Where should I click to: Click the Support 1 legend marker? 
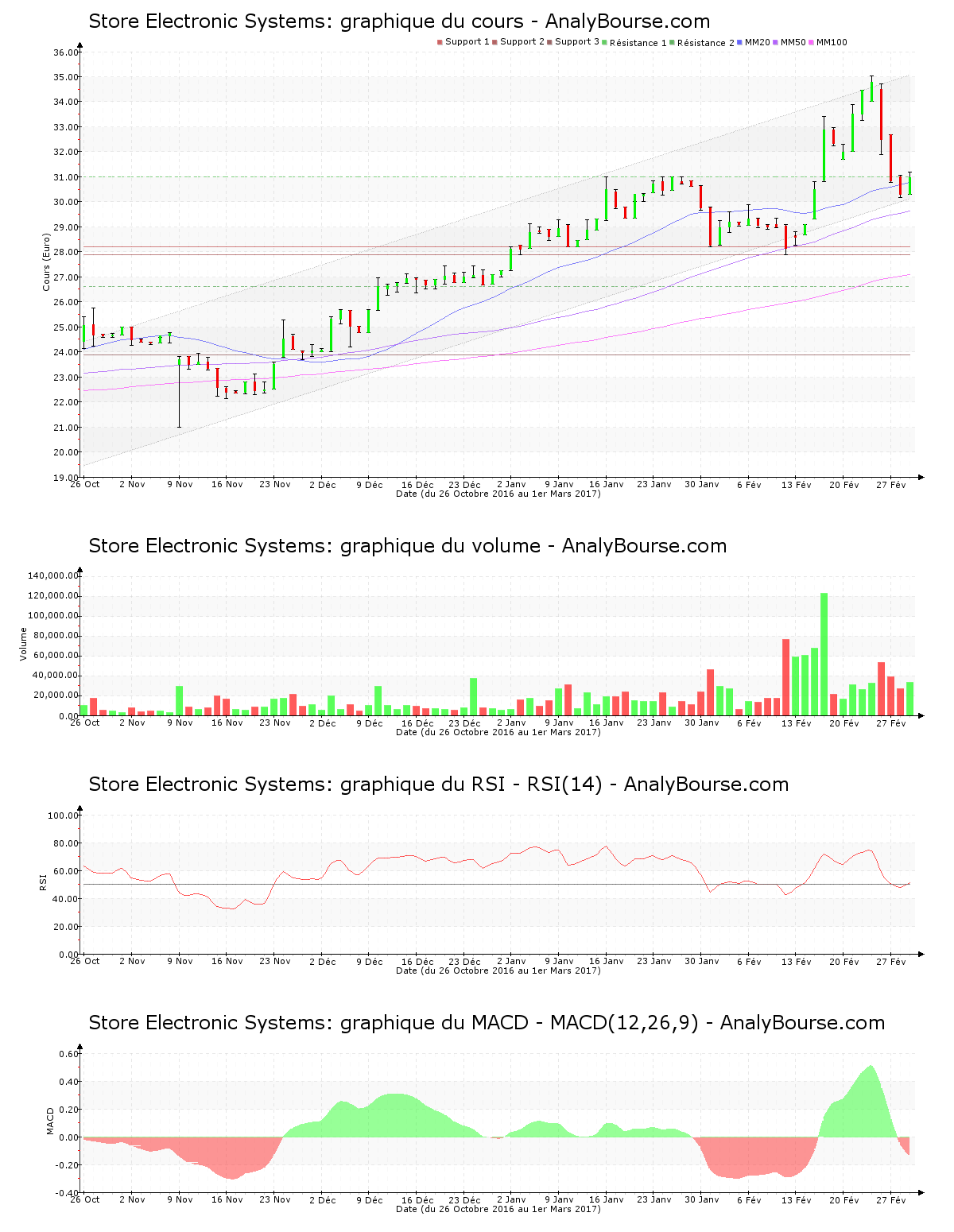pyautogui.click(x=440, y=42)
